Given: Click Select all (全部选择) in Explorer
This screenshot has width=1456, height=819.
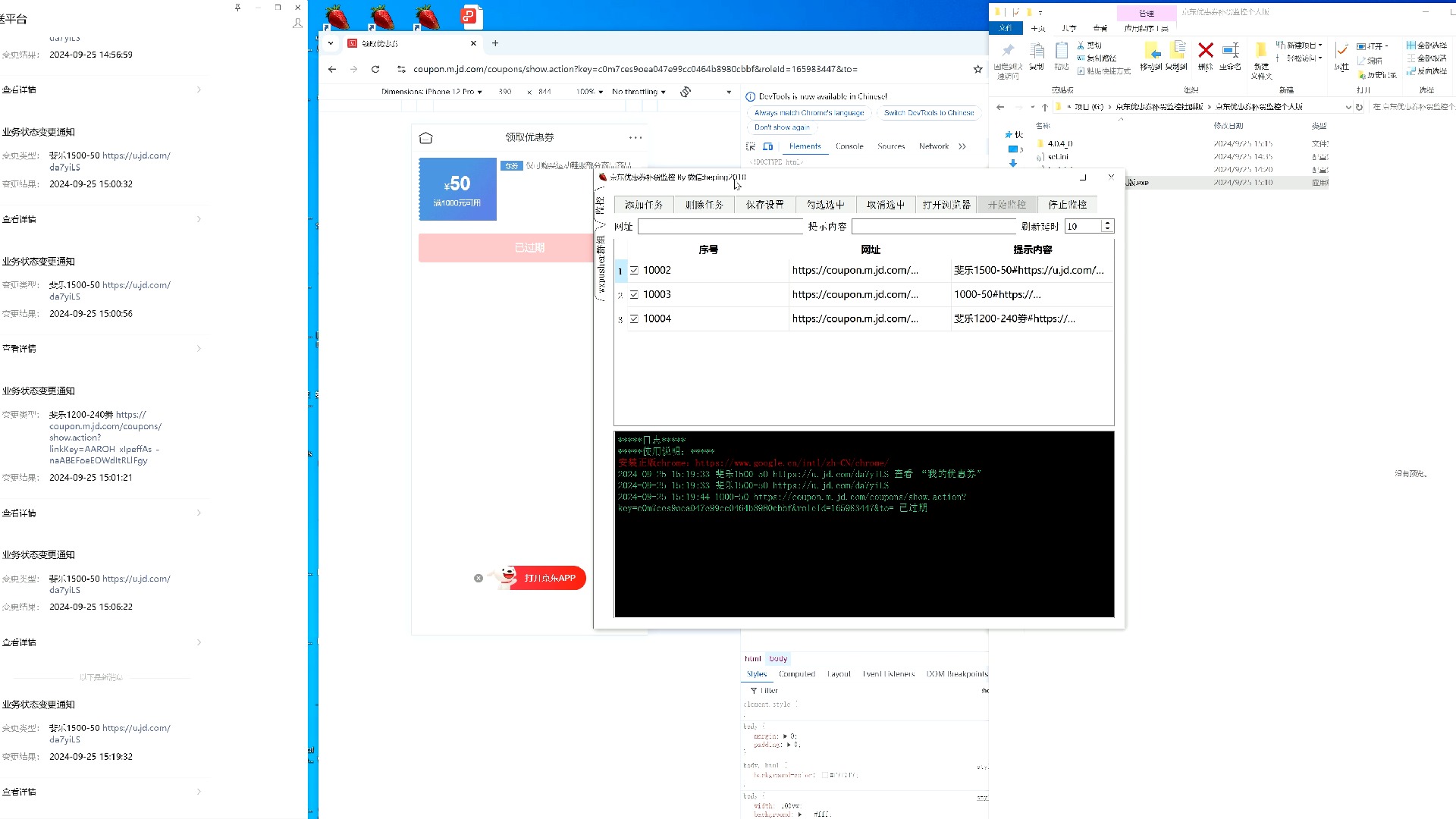Looking at the screenshot, I should coord(1426,45).
